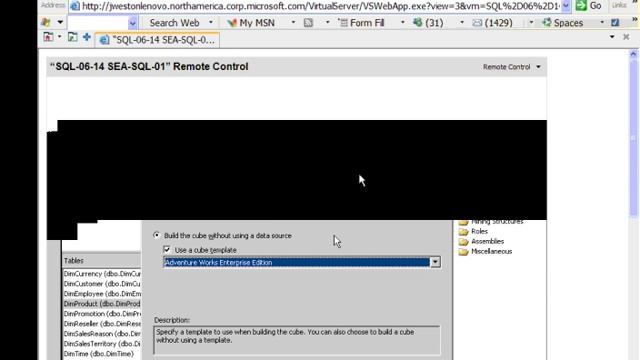Open the Remote Control dropdown menu
Screen dimensions: 640x360
511,67
